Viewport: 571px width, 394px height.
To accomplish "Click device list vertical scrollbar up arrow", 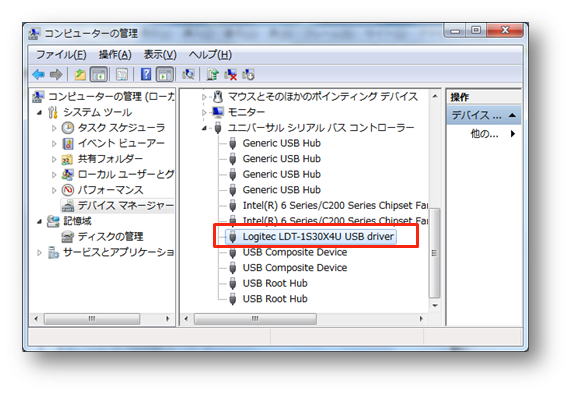I will pyautogui.click(x=435, y=96).
